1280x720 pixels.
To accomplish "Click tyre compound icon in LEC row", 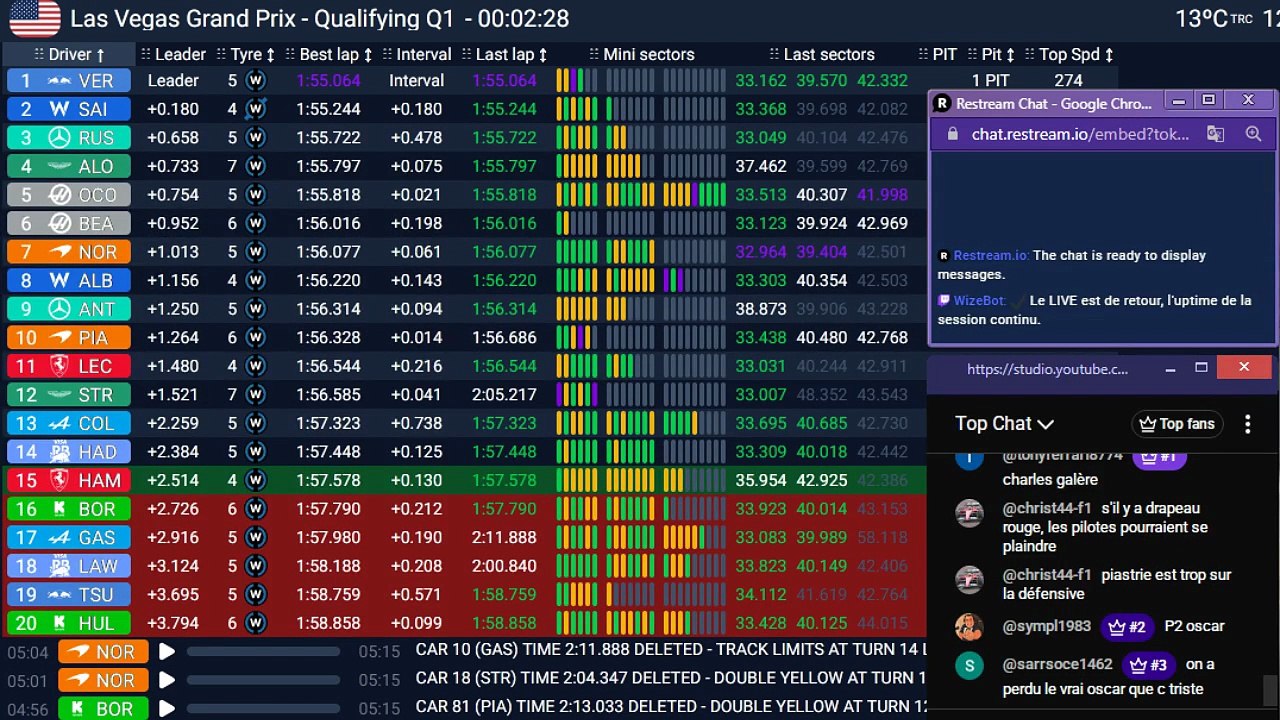I will click(256, 366).
